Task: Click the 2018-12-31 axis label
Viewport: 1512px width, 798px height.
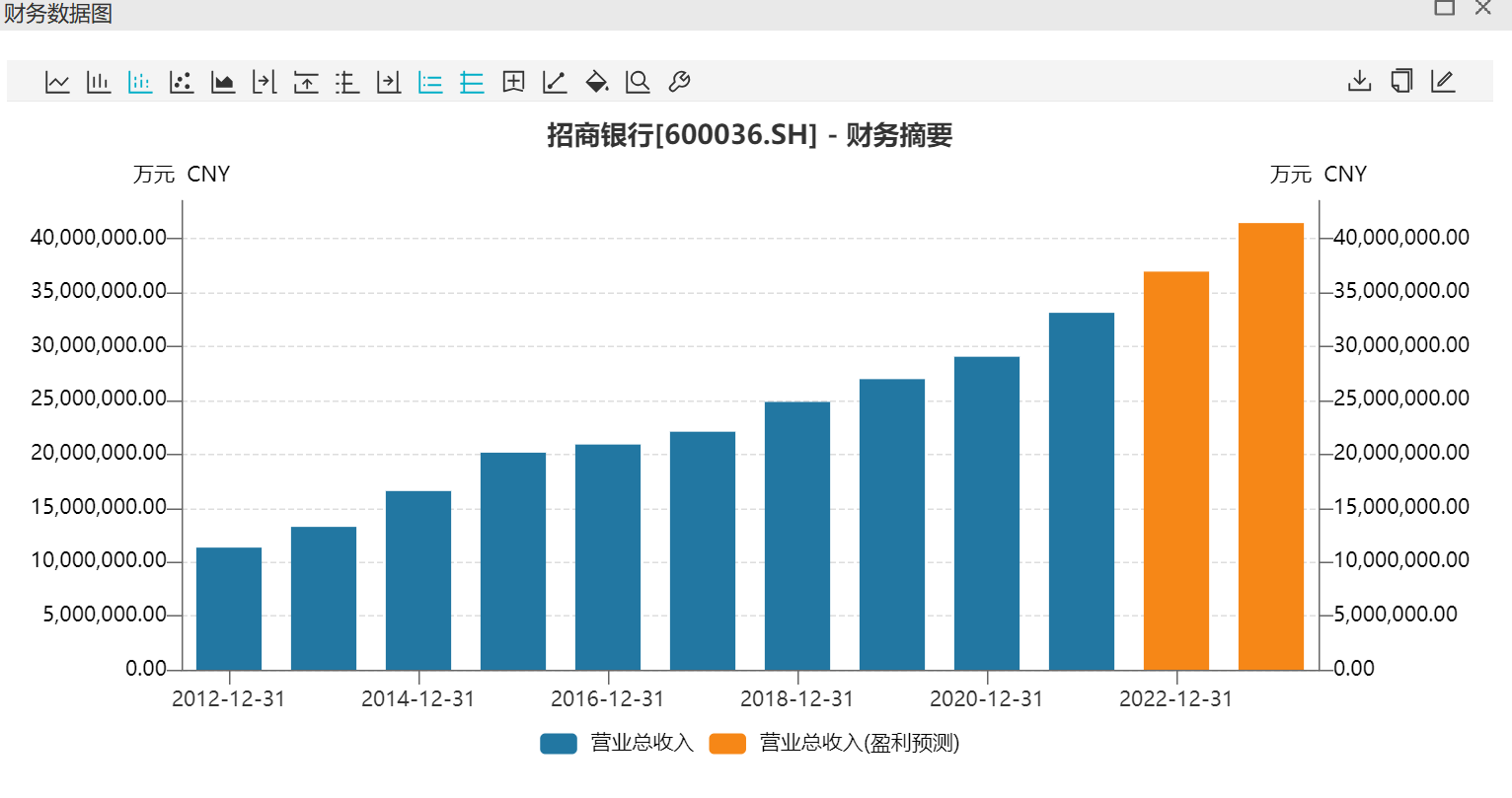Action: [x=797, y=699]
